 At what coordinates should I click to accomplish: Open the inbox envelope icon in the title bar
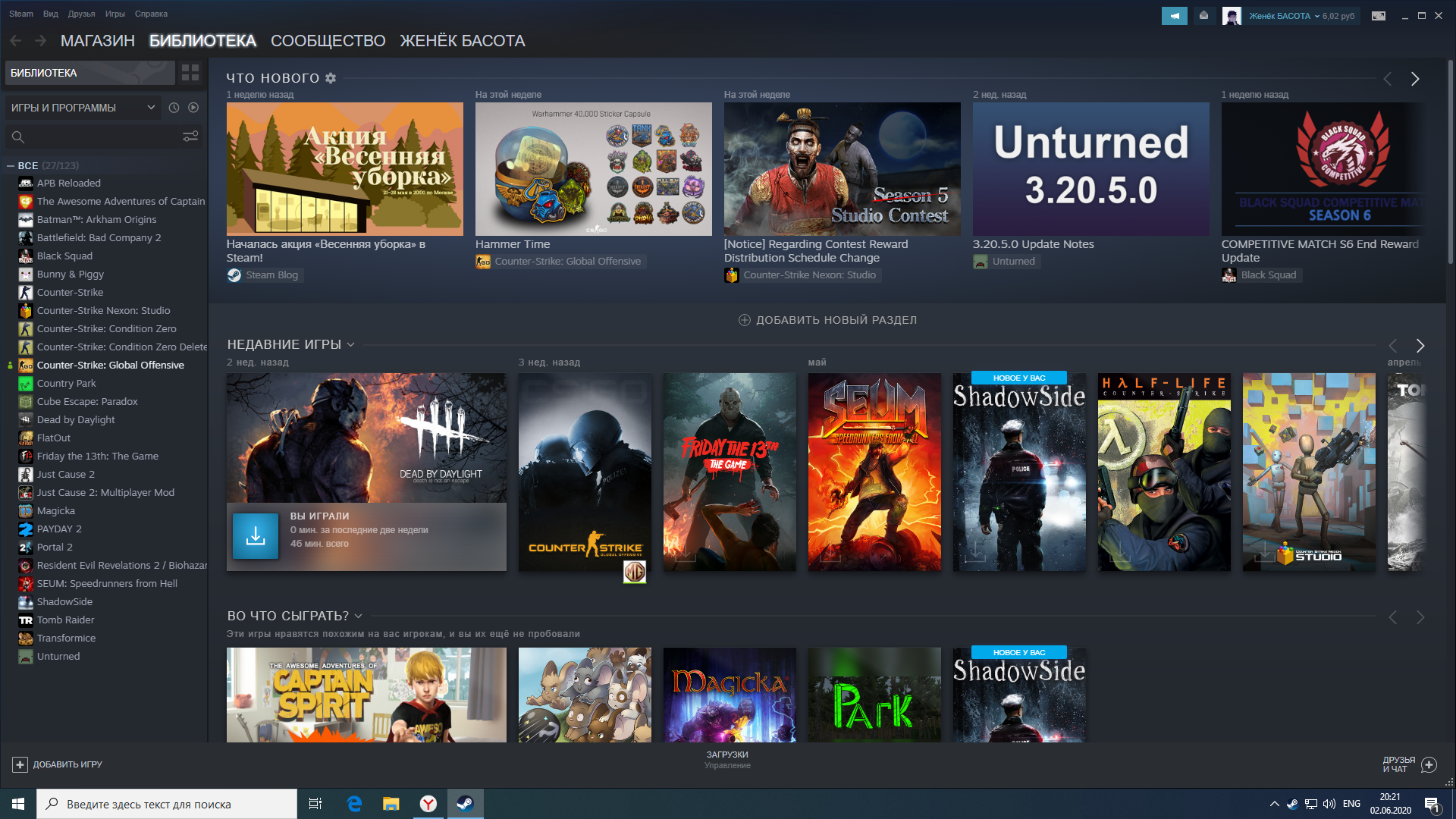(1203, 16)
